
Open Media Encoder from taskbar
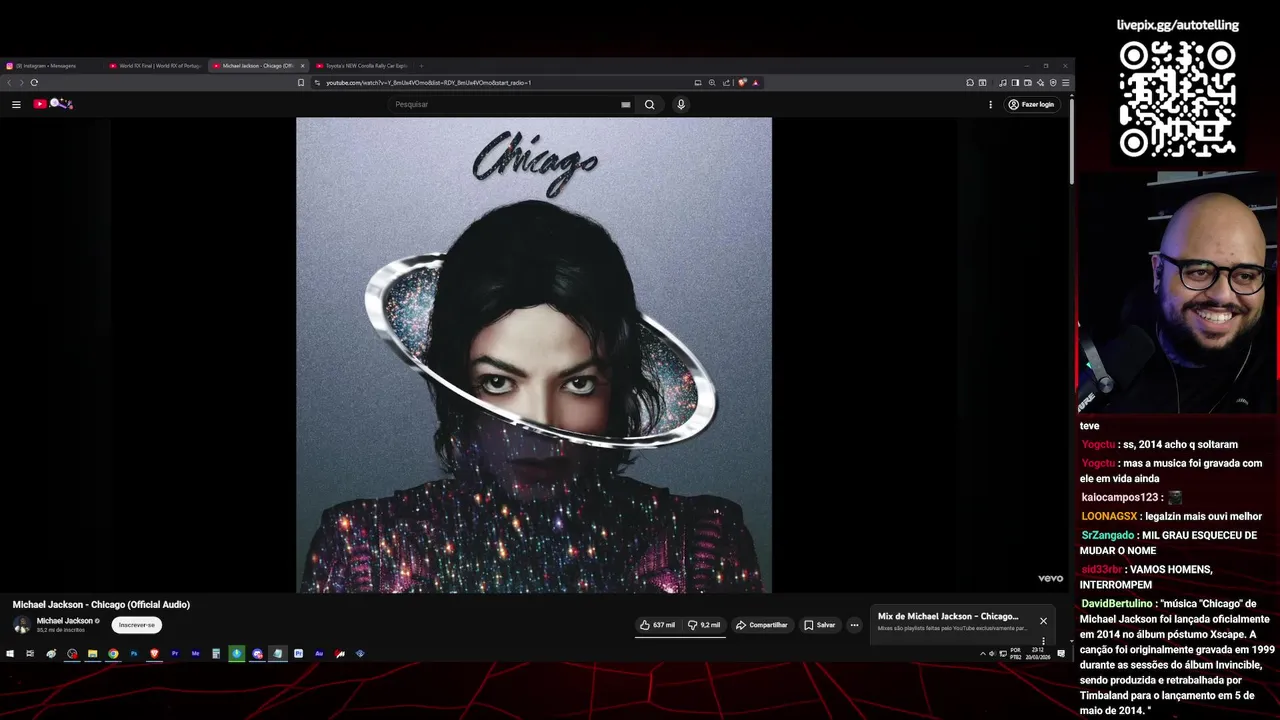click(x=196, y=654)
